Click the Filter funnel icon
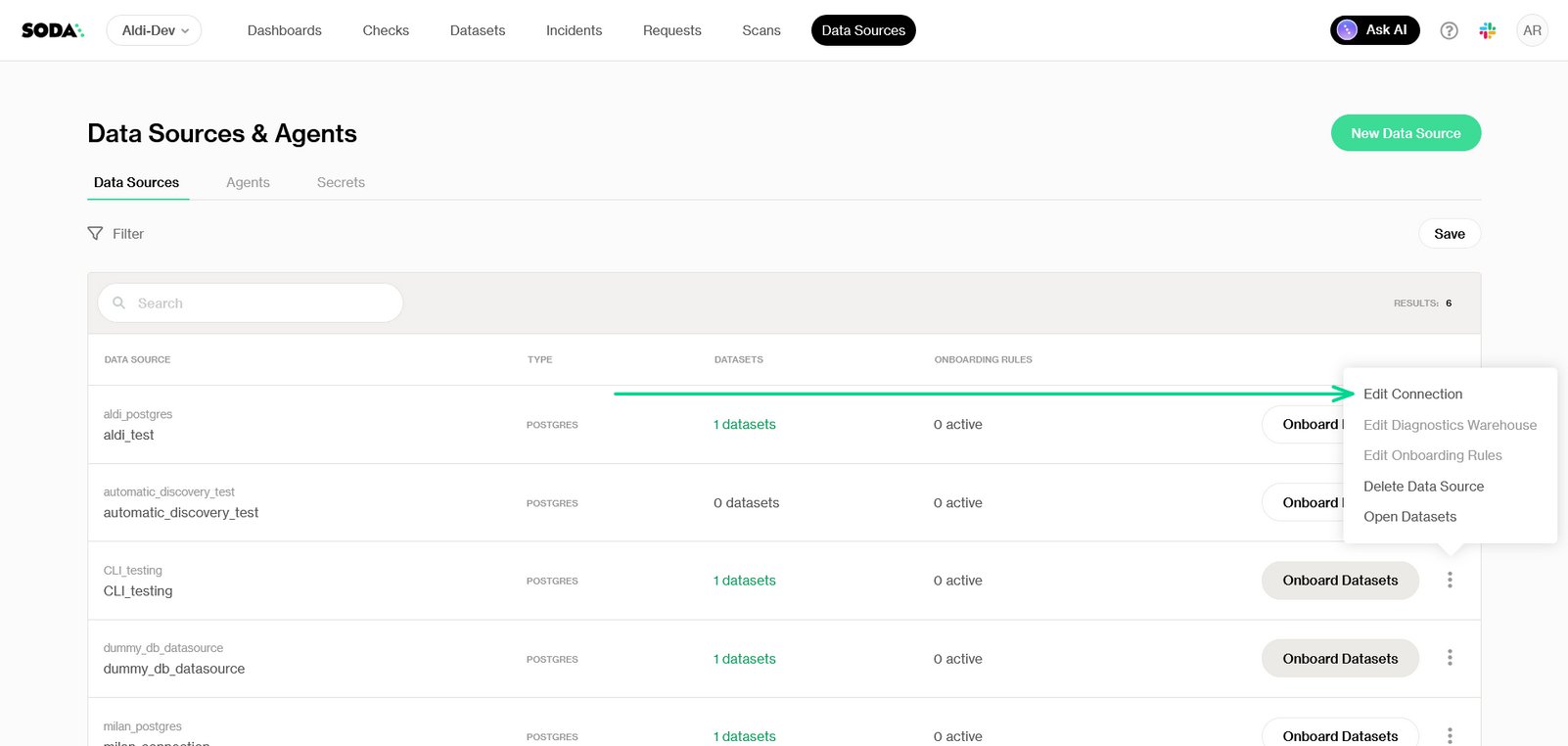 (95, 234)
